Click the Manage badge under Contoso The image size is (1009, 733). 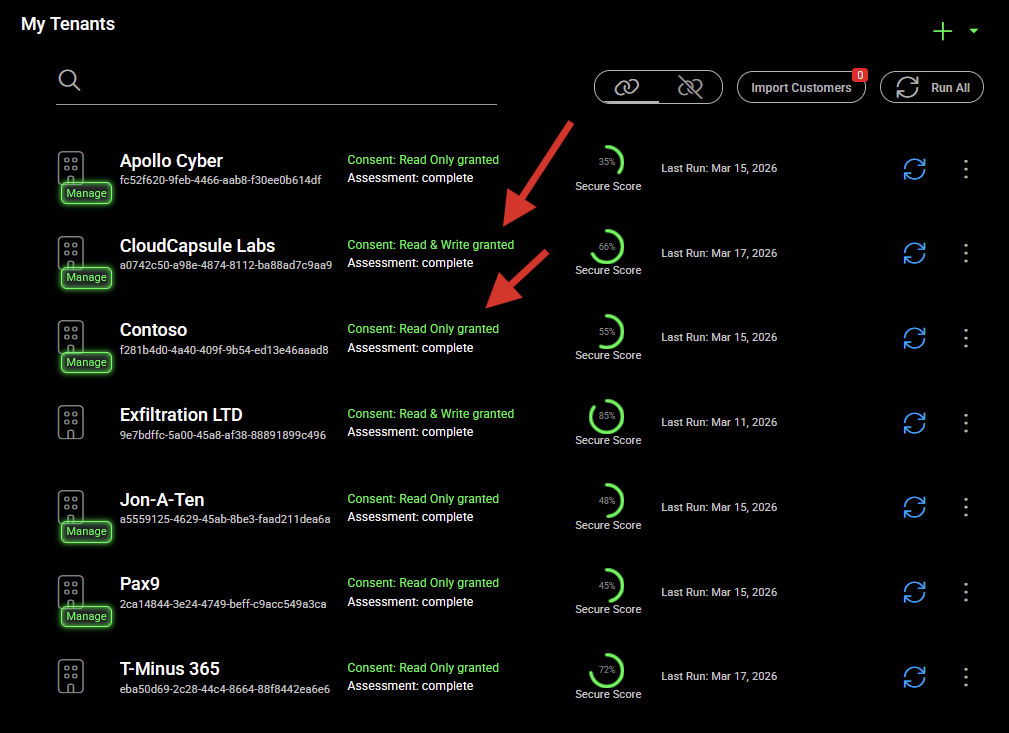pos(86,362)
